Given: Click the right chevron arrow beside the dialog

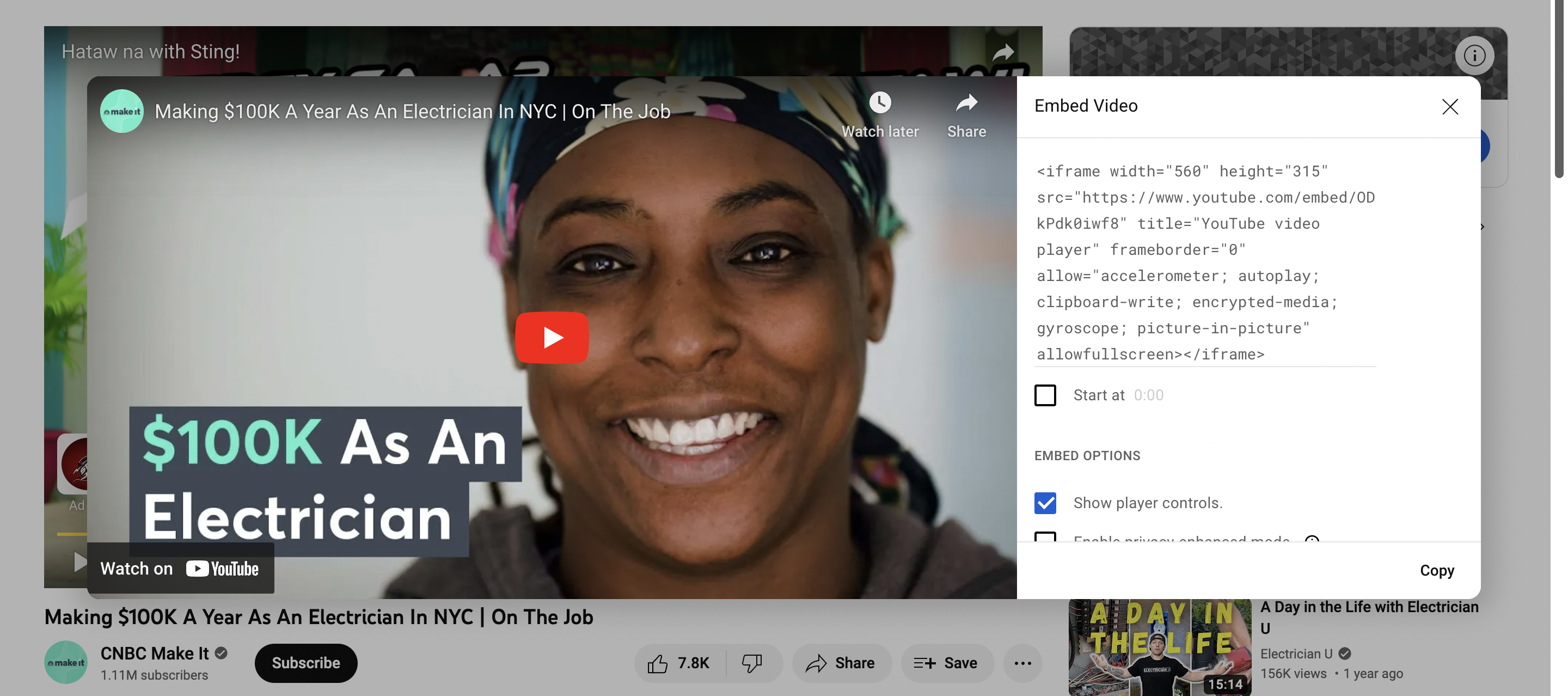Looking at the screenshot, I should click(1481, 227).
